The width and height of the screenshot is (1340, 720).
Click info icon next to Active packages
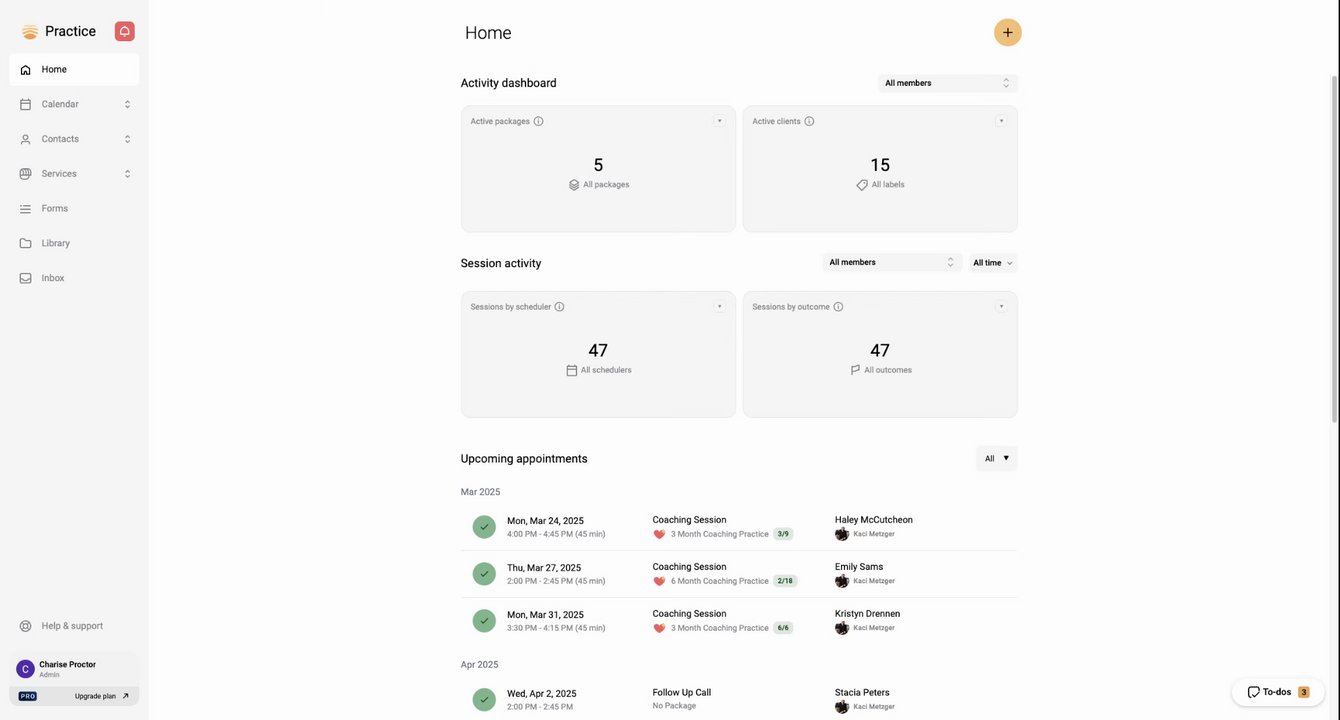(x=538, y=121)
